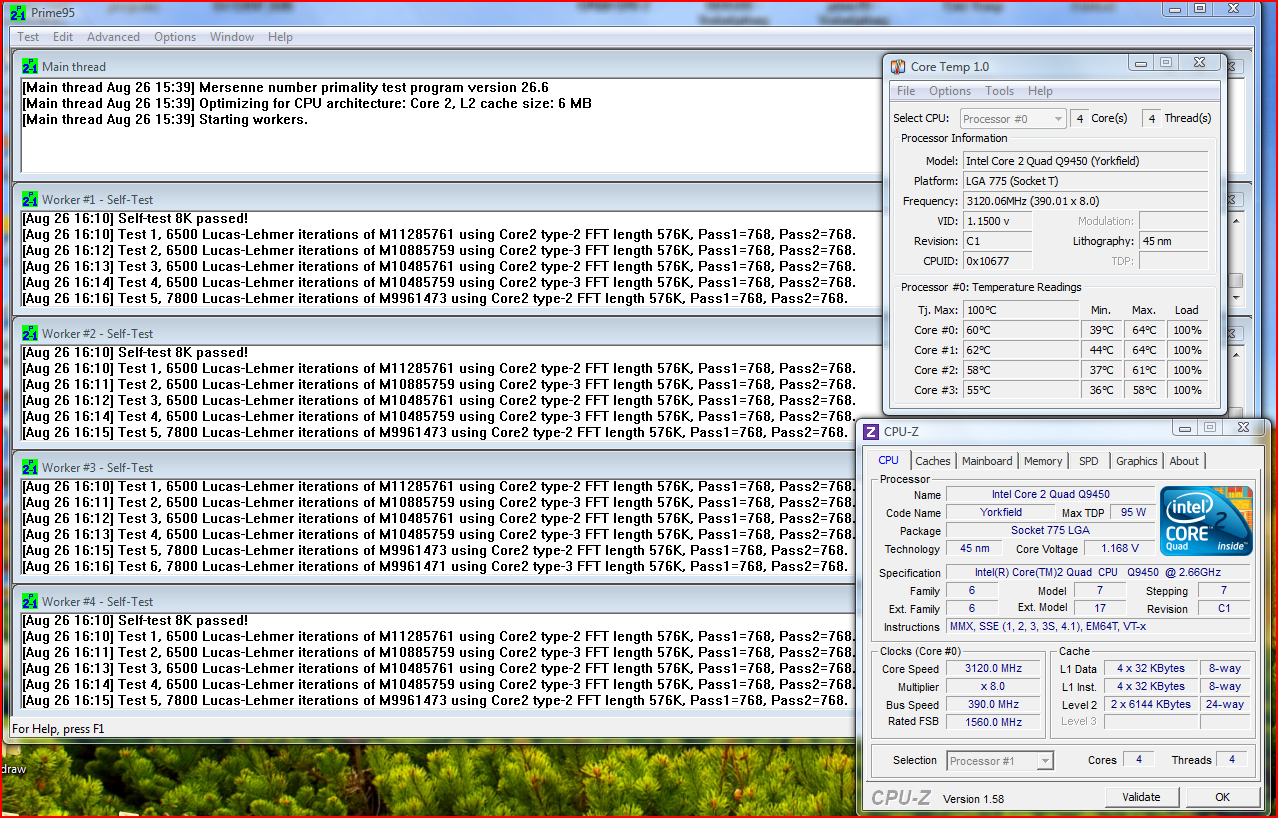
Task: Click the Package value Socket 775 LGA
Action: point(1050,530)
